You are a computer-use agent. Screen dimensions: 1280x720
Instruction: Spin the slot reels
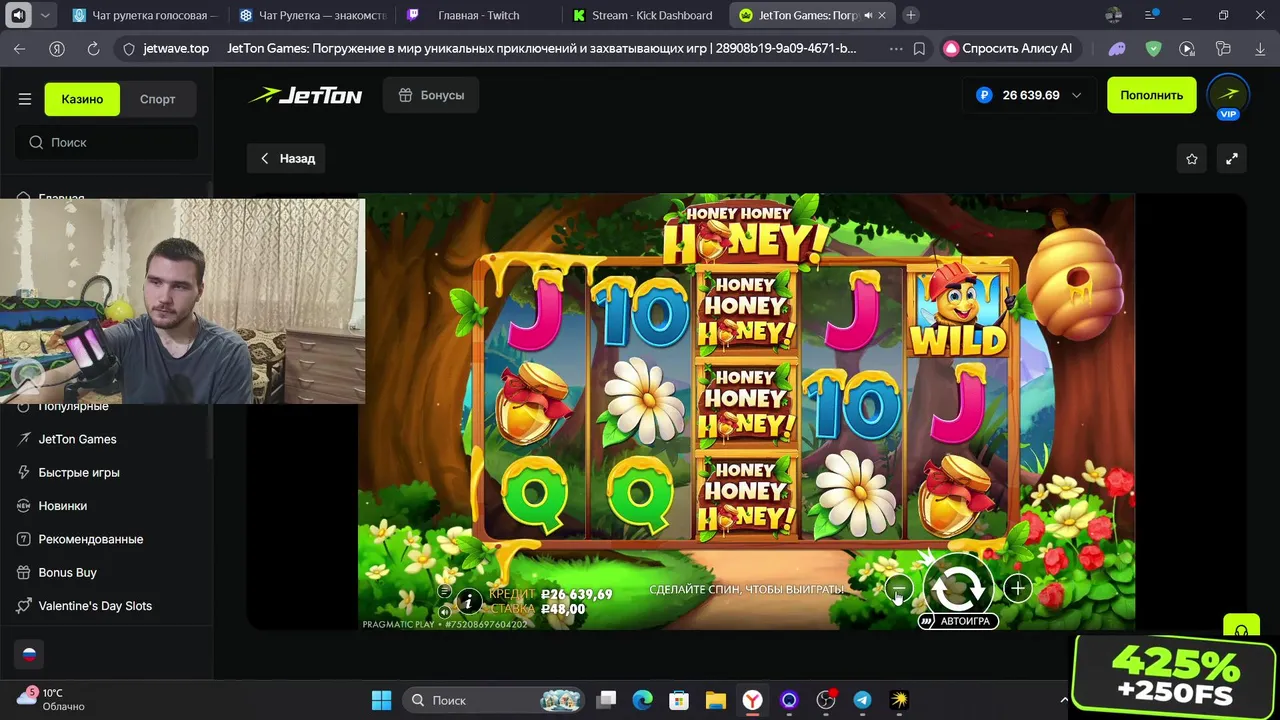click(958, 588)
